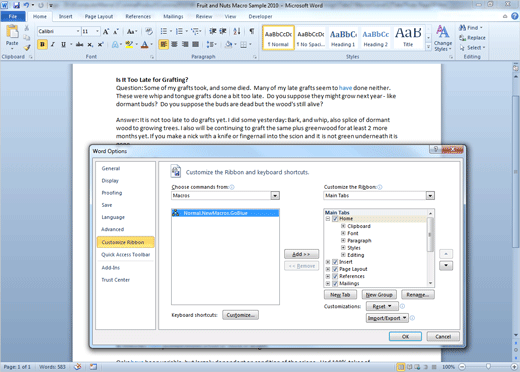
Task: Click OK in Word Options dialog
Action: [x=405, y=336]
